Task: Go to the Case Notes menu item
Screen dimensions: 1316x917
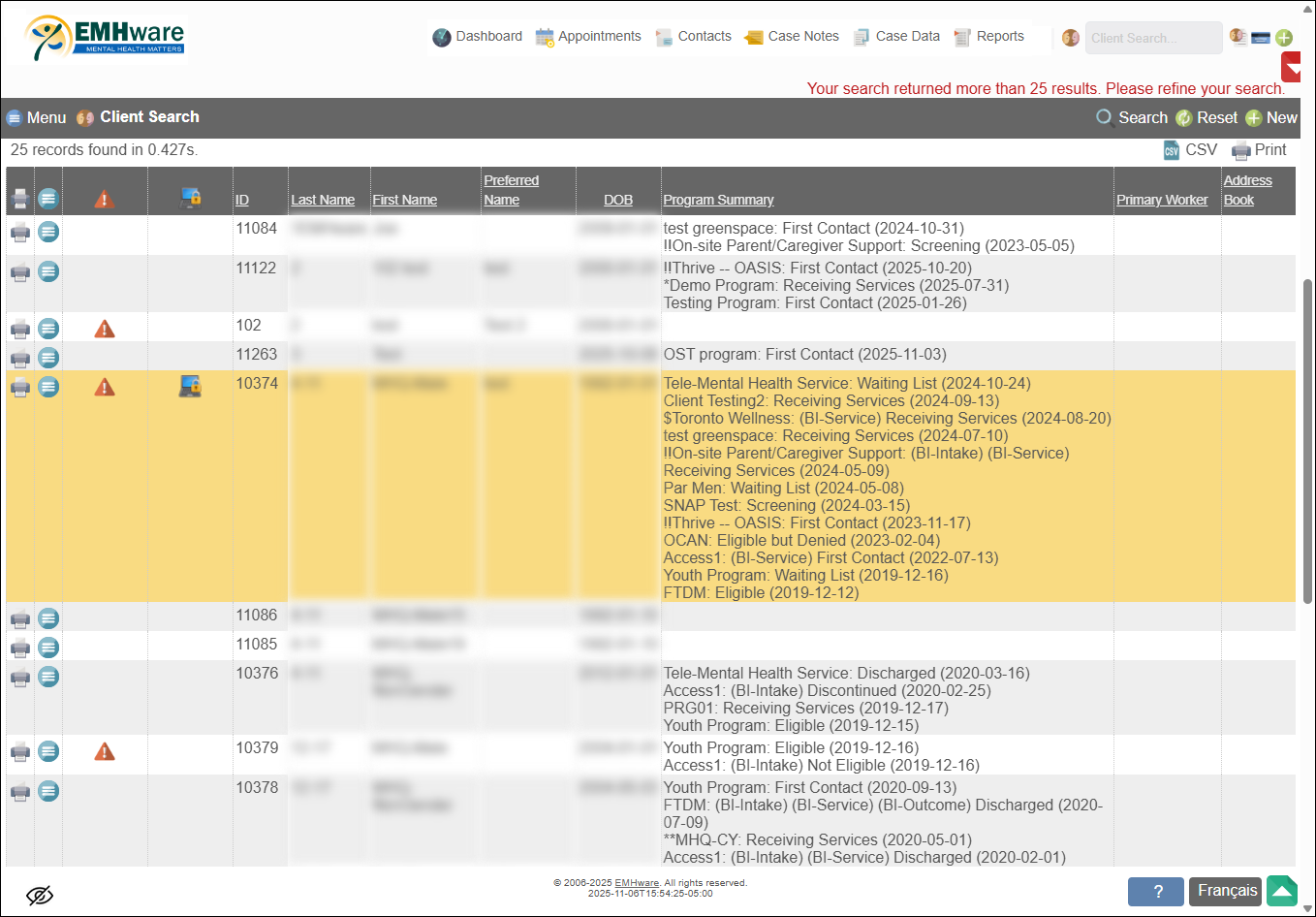Action: [792, 37]
